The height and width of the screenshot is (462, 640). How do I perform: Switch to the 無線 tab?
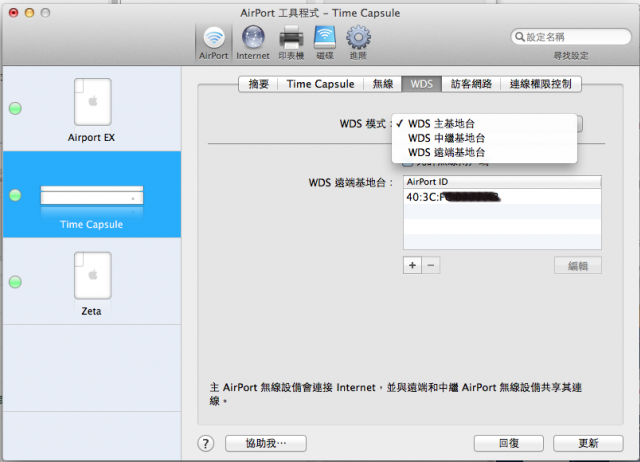[x=382, y=84]
